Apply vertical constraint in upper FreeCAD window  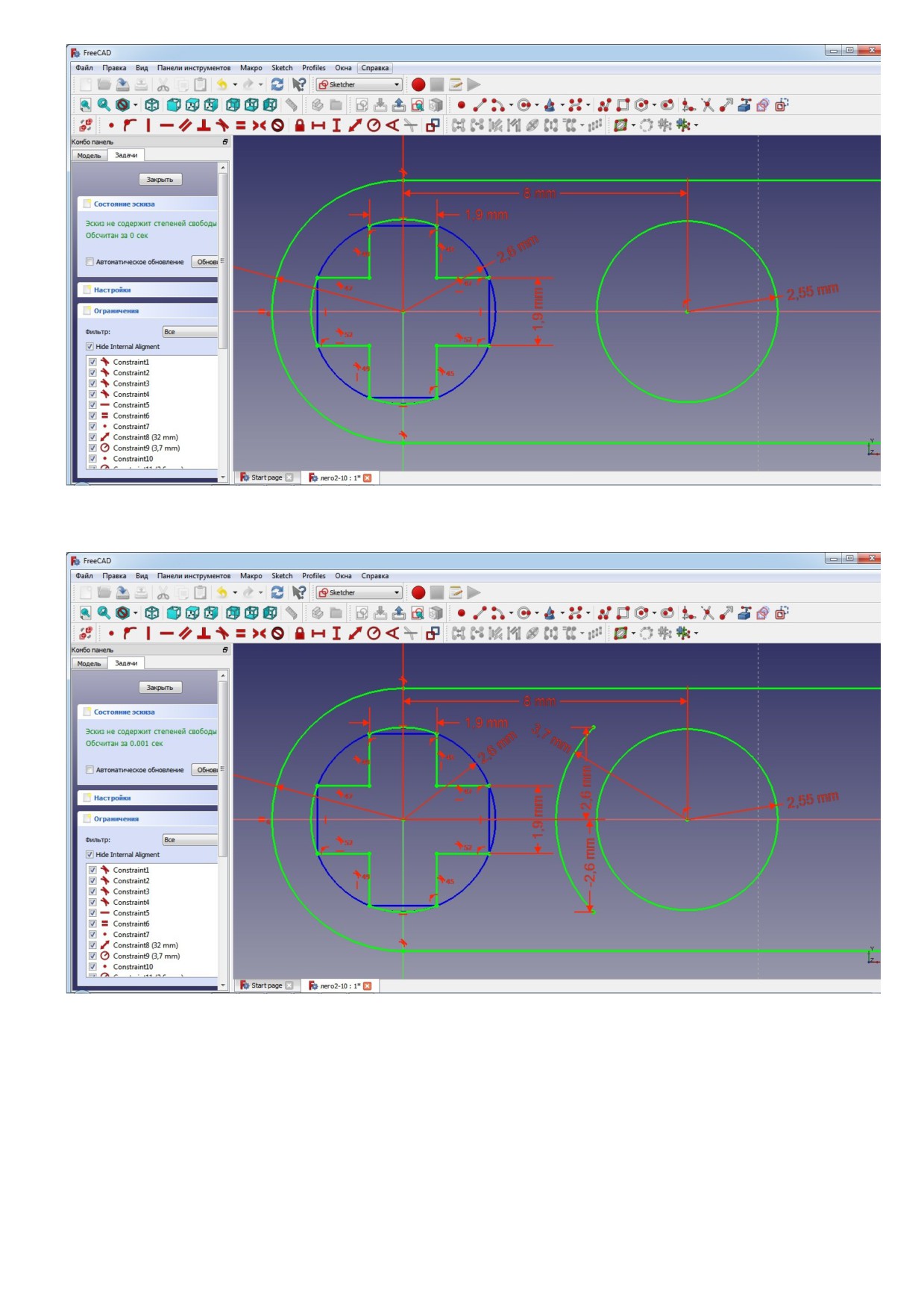(x=148, y=125)
